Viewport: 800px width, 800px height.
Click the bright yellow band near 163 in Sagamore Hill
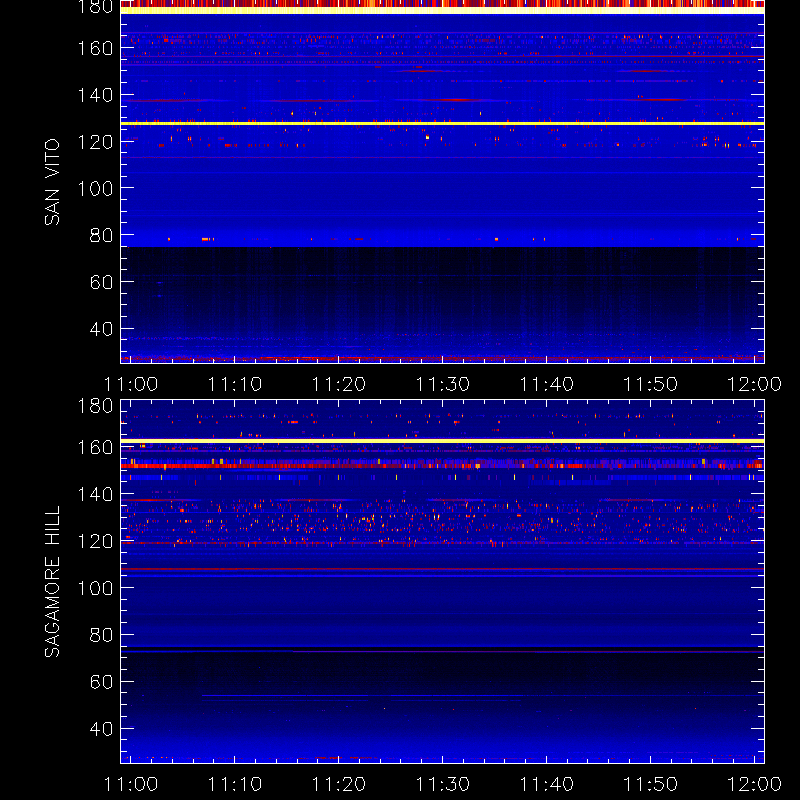coord(442,441)
